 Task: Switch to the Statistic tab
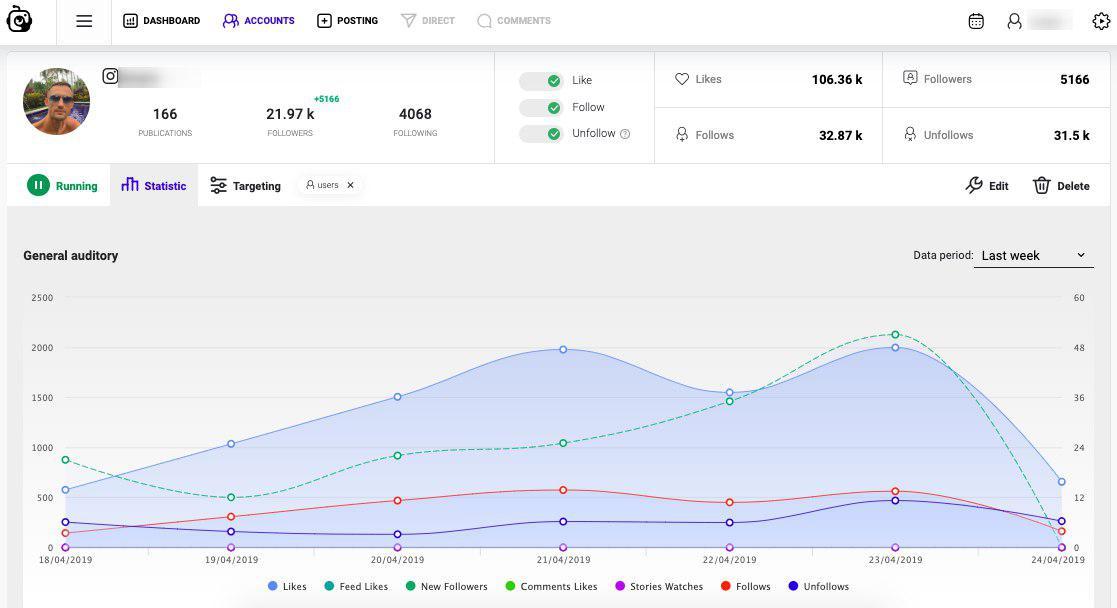[x=154, y=185]
